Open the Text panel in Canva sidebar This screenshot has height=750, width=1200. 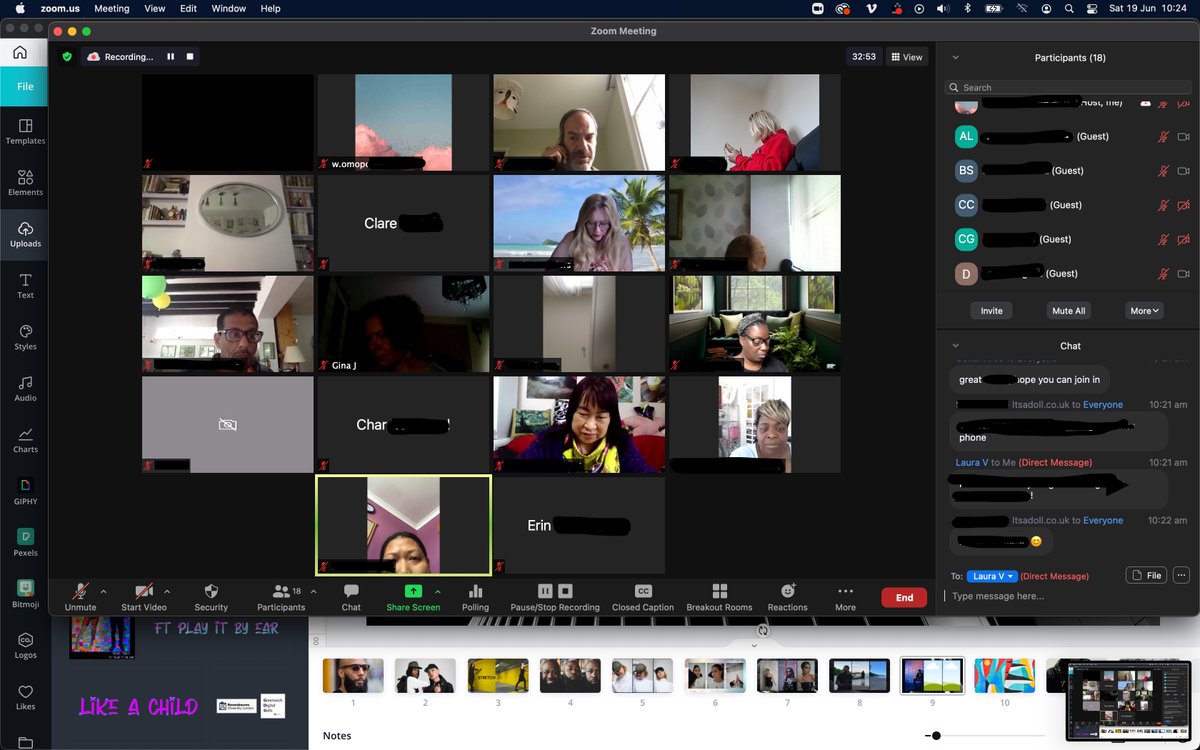point(25,285)
